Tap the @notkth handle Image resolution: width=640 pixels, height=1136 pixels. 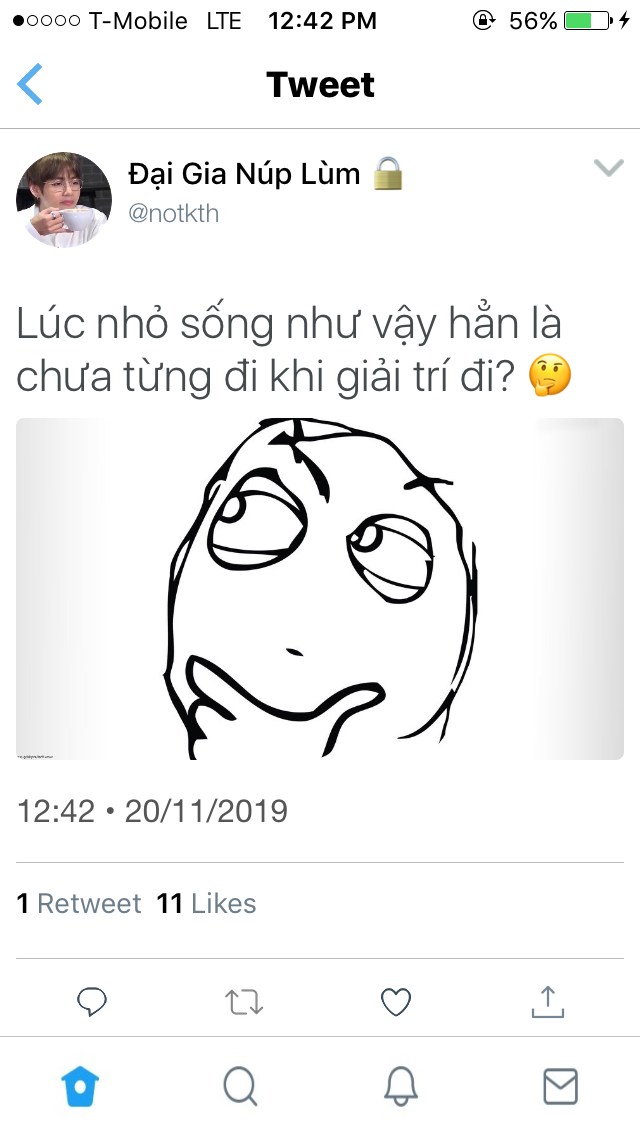click(174, 214)
